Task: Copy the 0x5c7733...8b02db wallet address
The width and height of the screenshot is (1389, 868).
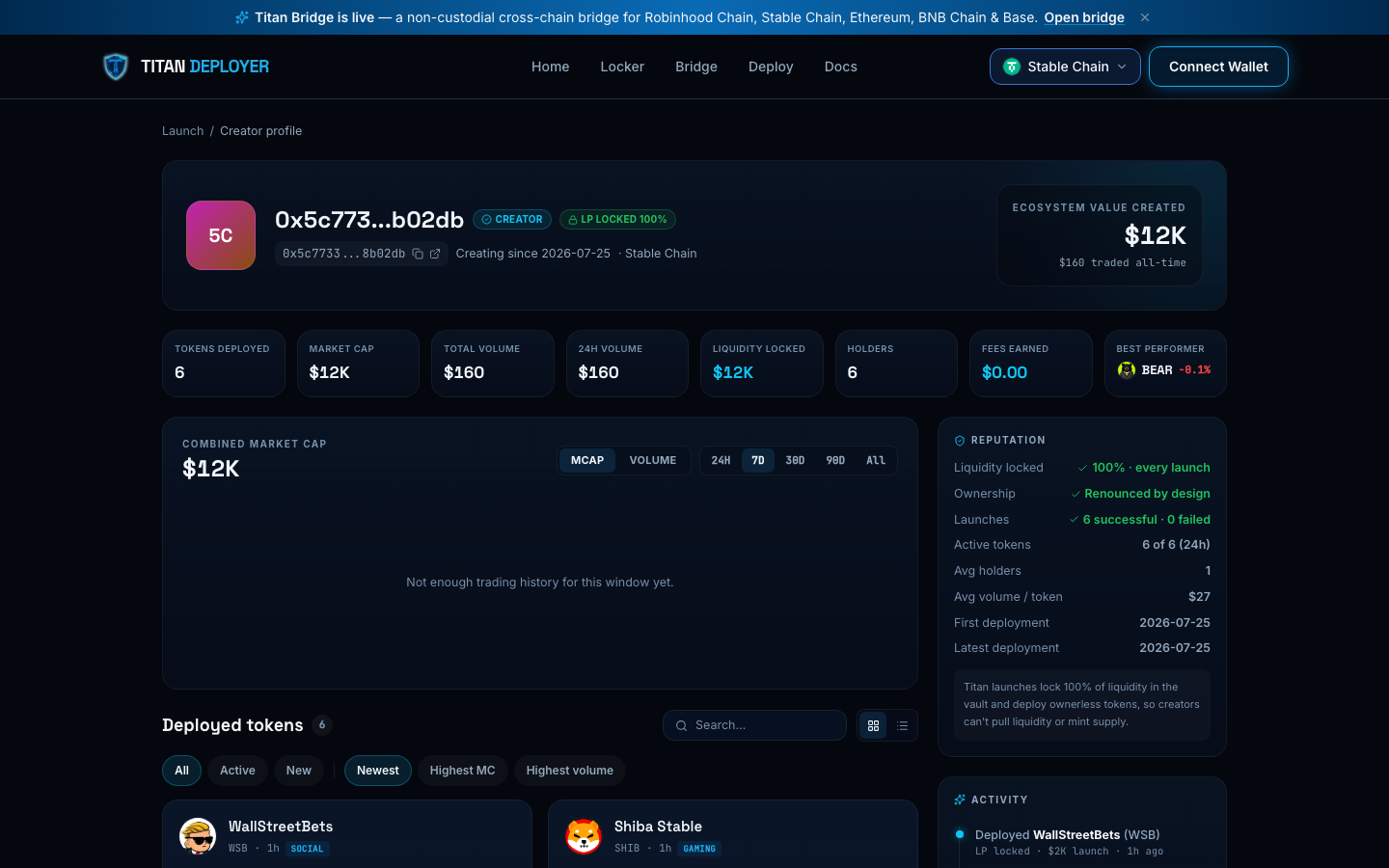Action: click(418, 254)
